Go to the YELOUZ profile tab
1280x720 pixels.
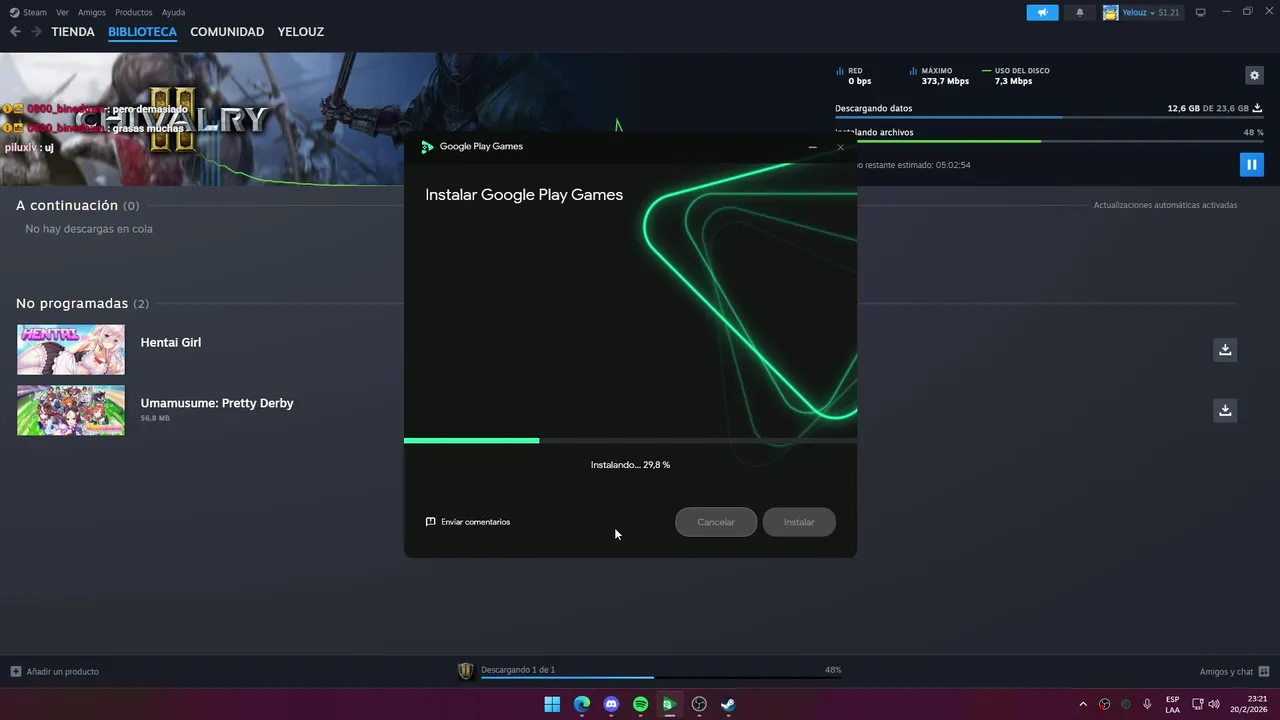click(x=301, y=32)
